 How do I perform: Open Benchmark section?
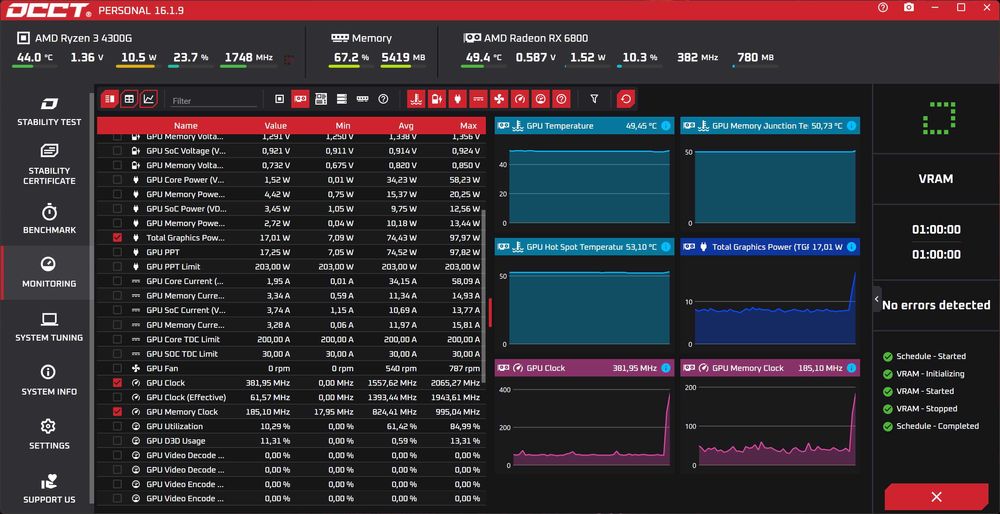coord(49,219)
